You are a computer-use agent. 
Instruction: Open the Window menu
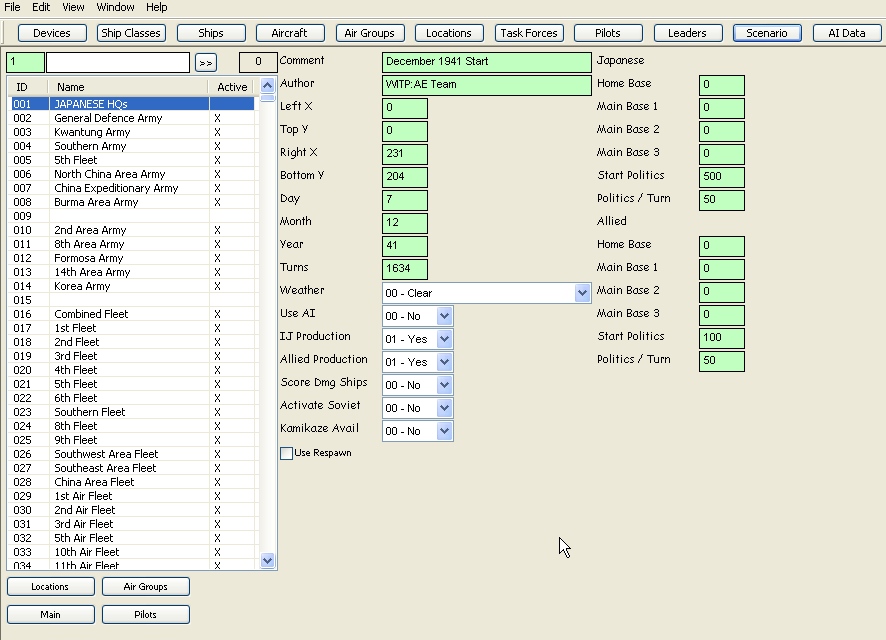coord(115,7)
